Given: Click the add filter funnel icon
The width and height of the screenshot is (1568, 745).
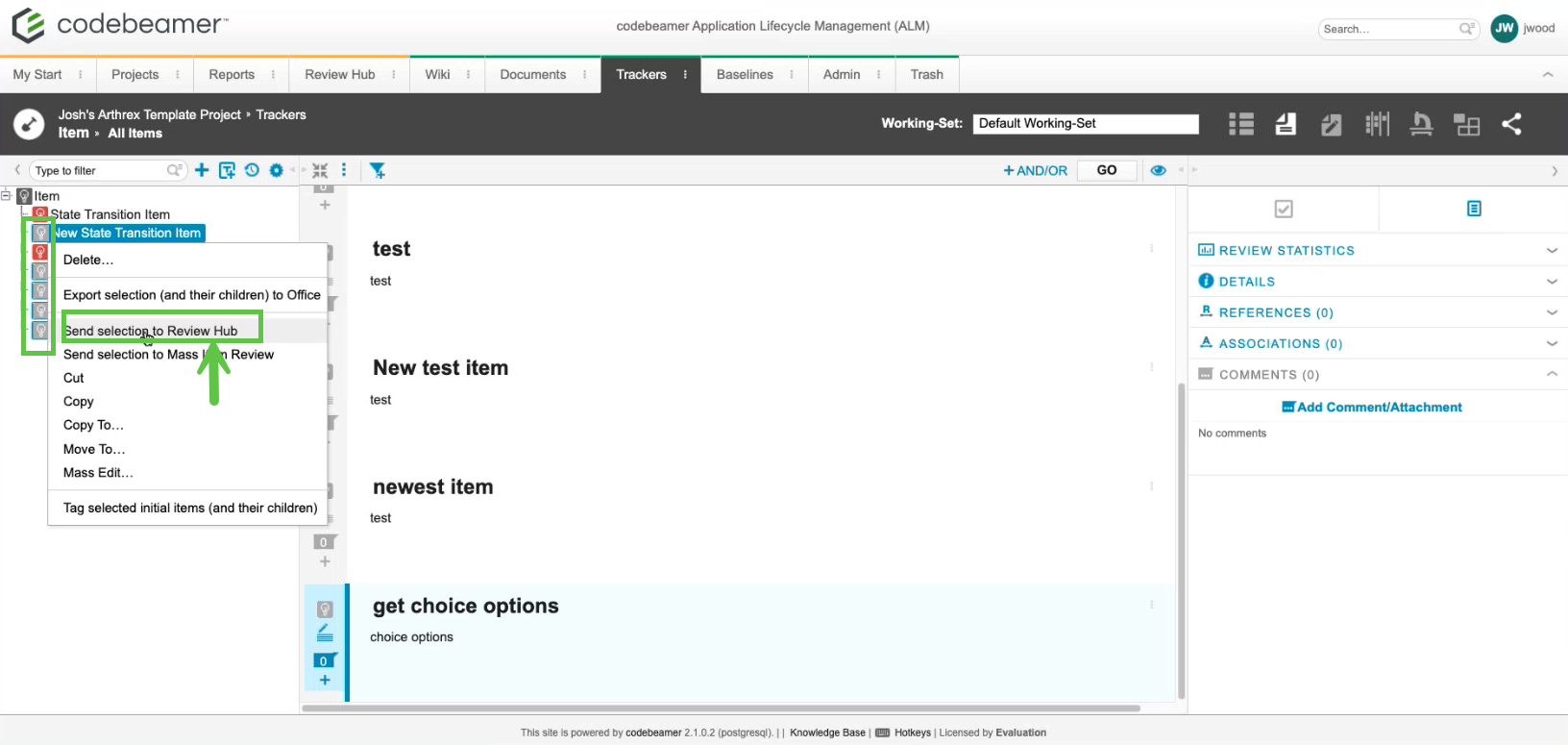Looking at the screenshot, I should pos(378,170).
